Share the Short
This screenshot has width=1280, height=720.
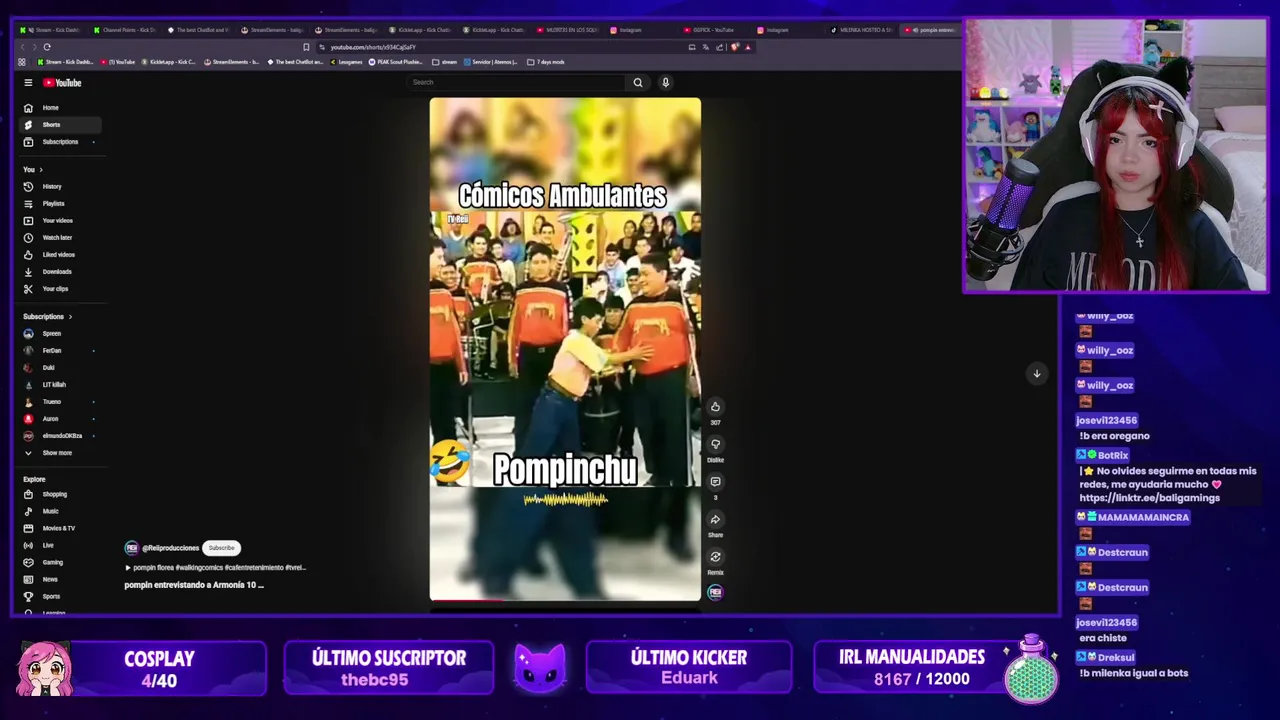point(715,520)
